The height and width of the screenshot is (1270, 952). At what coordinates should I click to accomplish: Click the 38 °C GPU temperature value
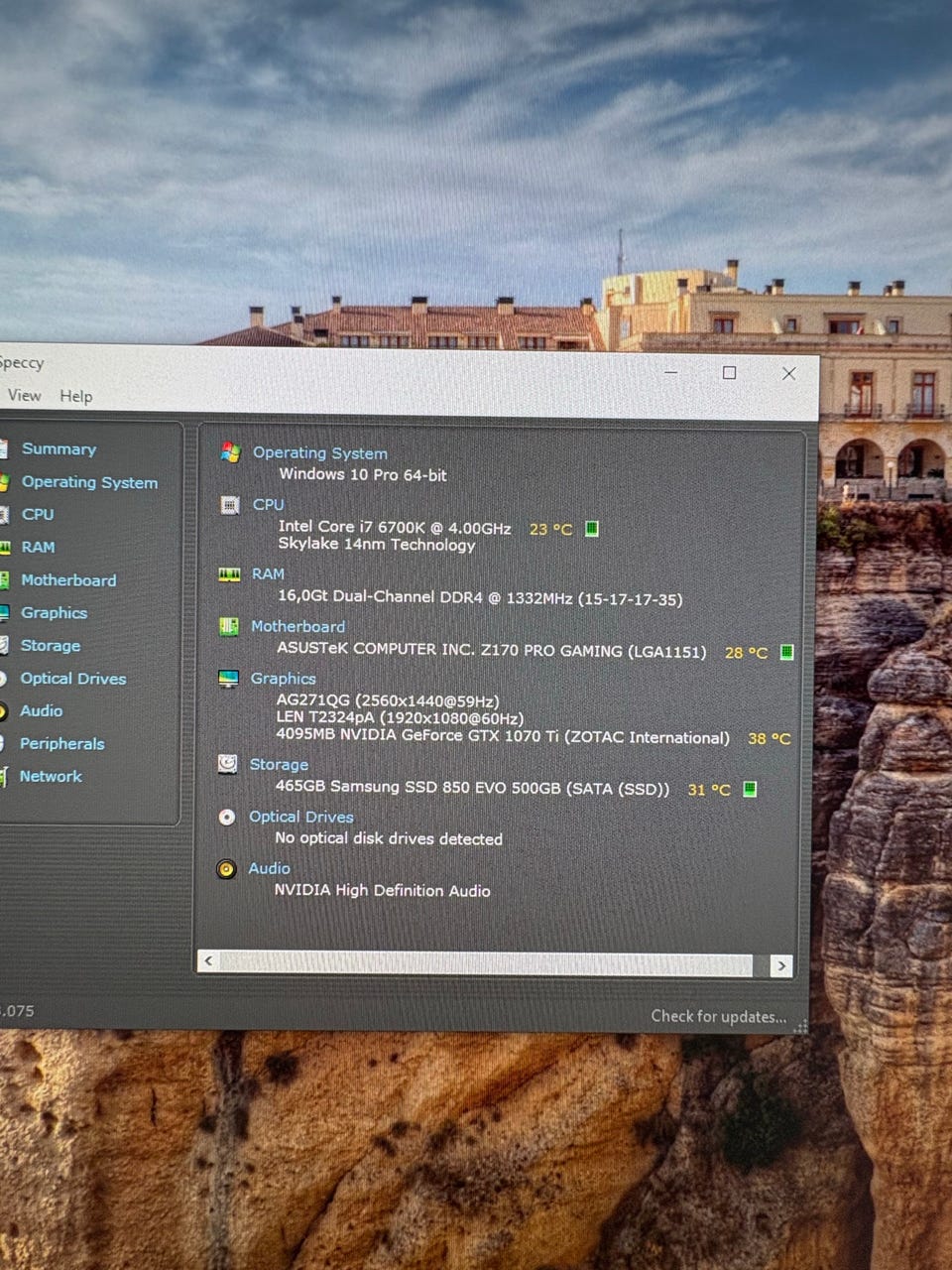coord(769,738)
